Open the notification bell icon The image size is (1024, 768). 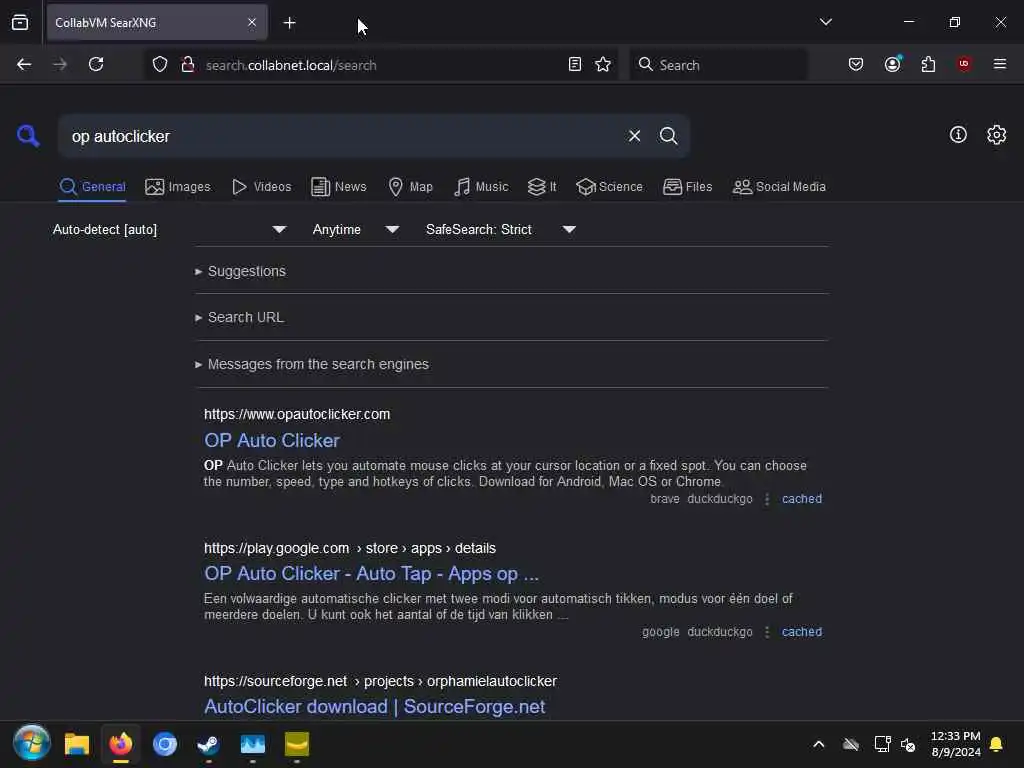996,744
